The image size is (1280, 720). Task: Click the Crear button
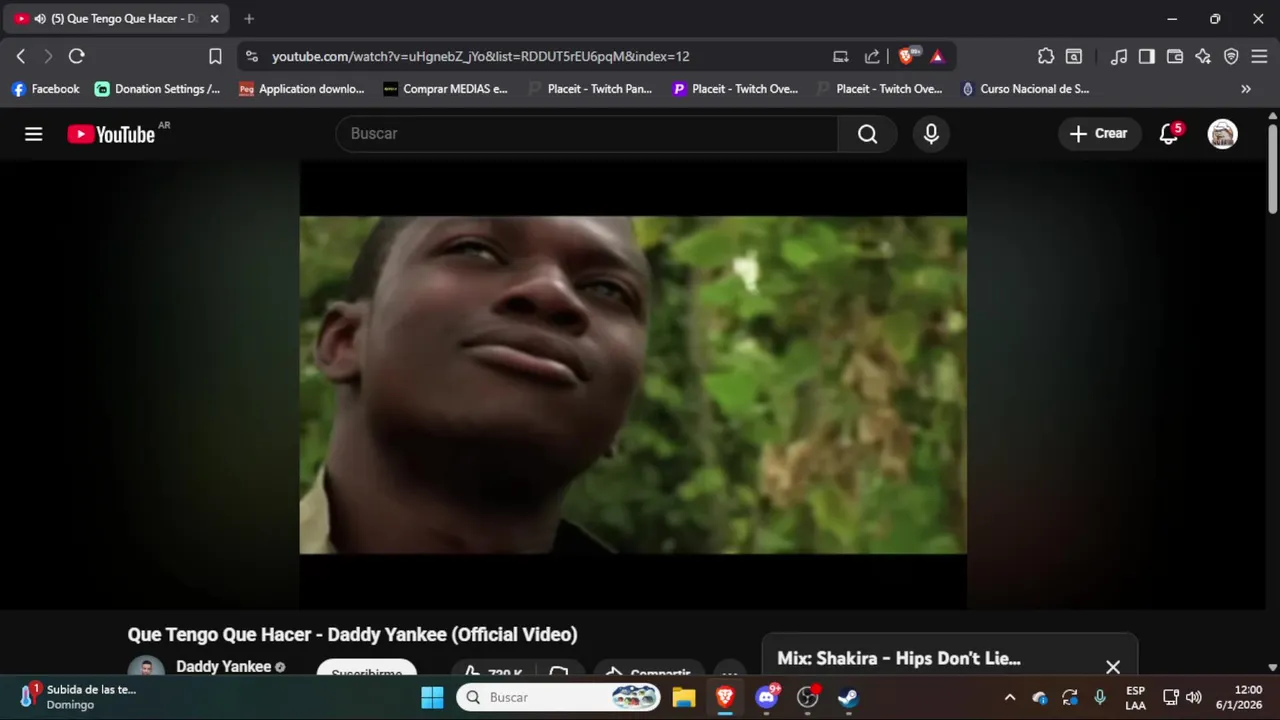[1099, 134]
